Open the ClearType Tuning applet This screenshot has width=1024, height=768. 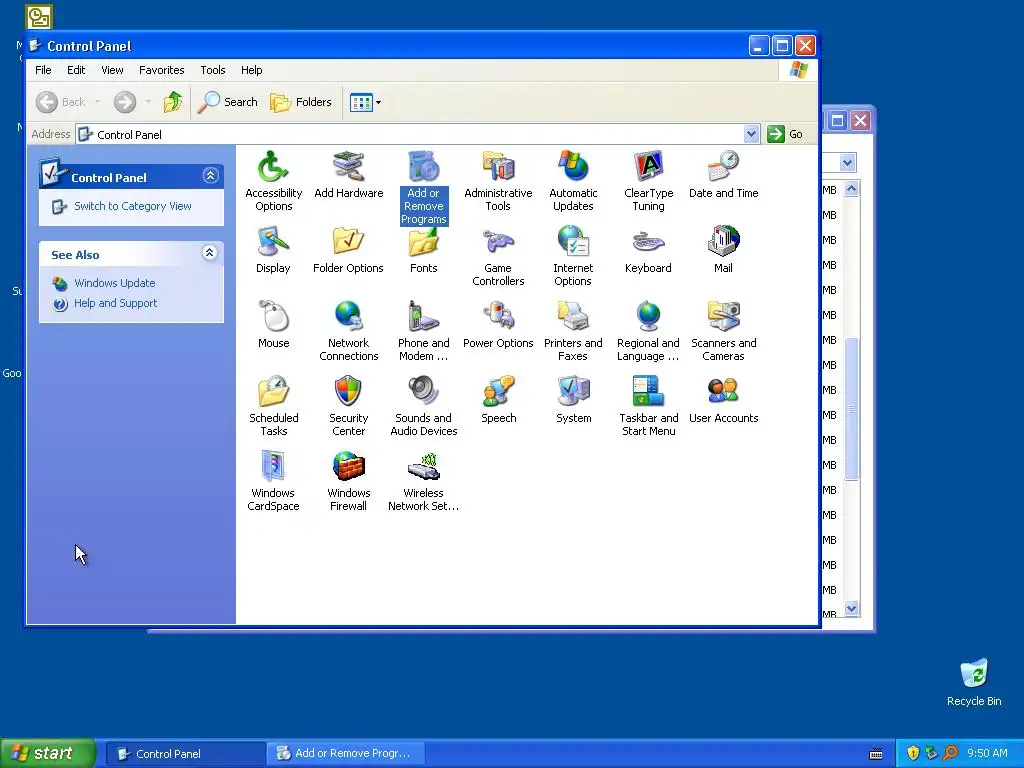pyautogui.click(x=648, y=180)
